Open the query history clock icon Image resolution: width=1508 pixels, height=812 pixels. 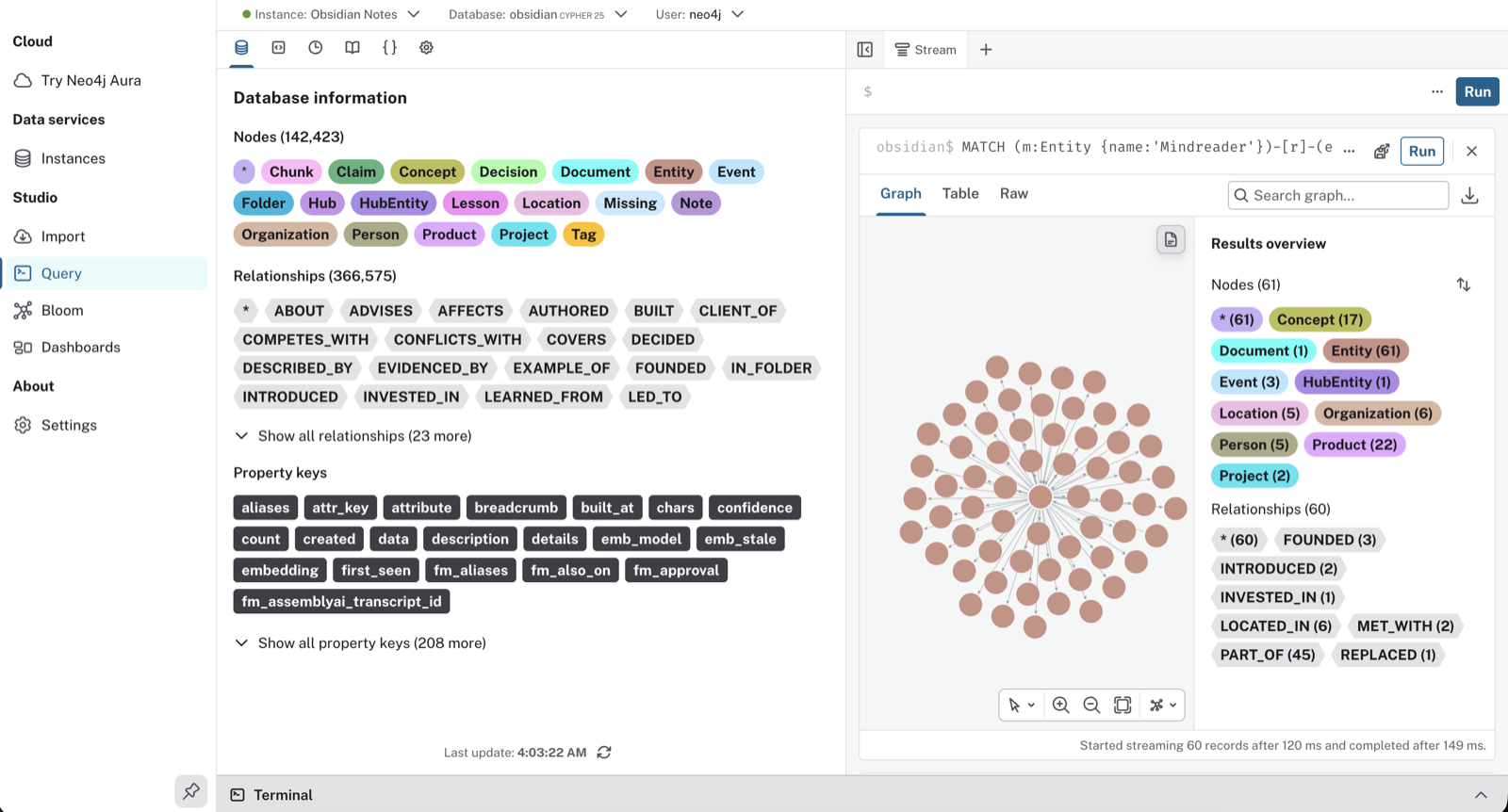(x=316, y=47)
